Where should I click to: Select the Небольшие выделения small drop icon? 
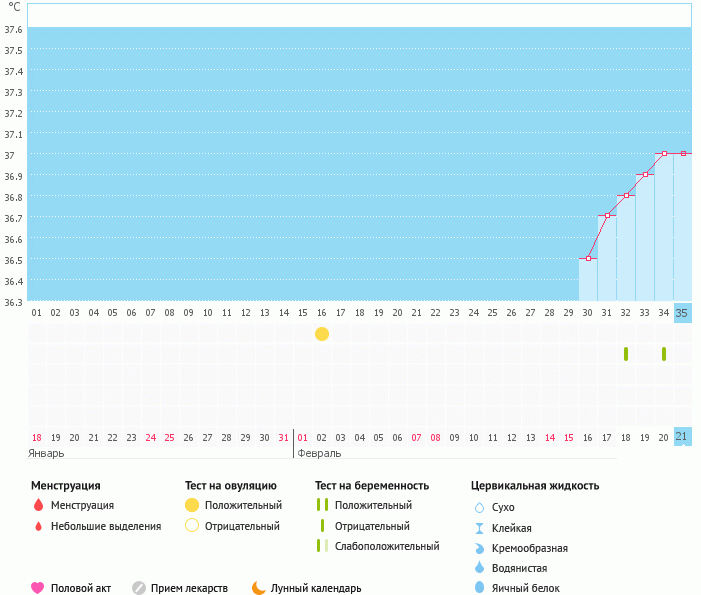[38, 526]
